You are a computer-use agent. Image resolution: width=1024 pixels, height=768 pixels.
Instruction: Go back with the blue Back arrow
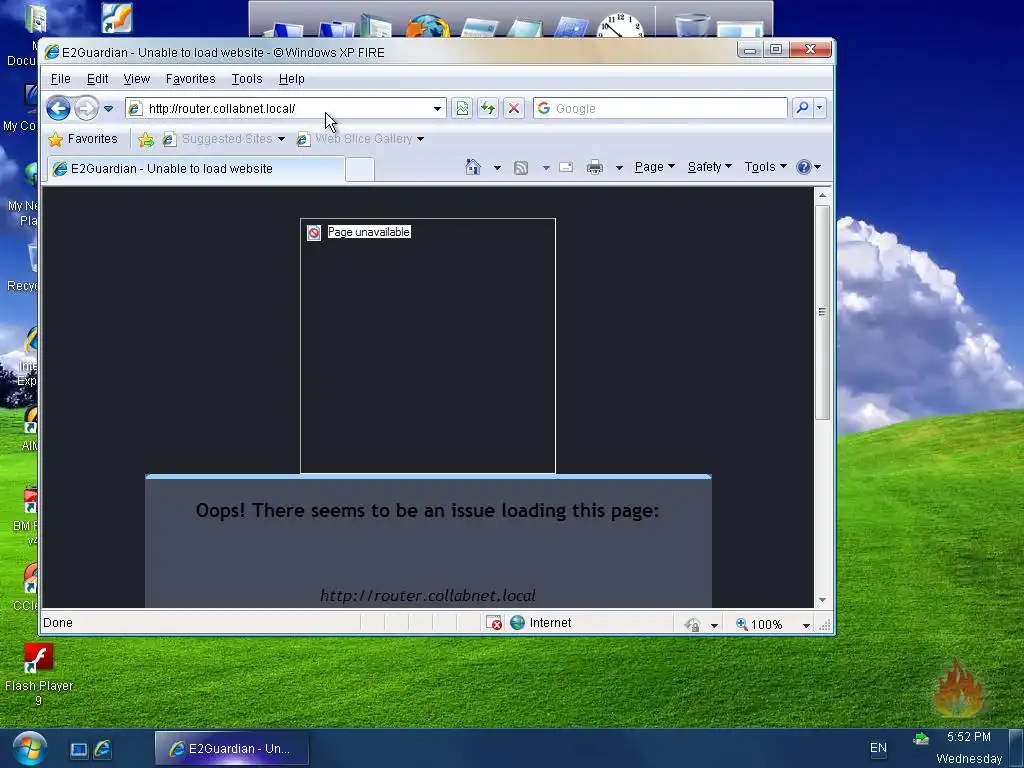click(x=58, y=108)
